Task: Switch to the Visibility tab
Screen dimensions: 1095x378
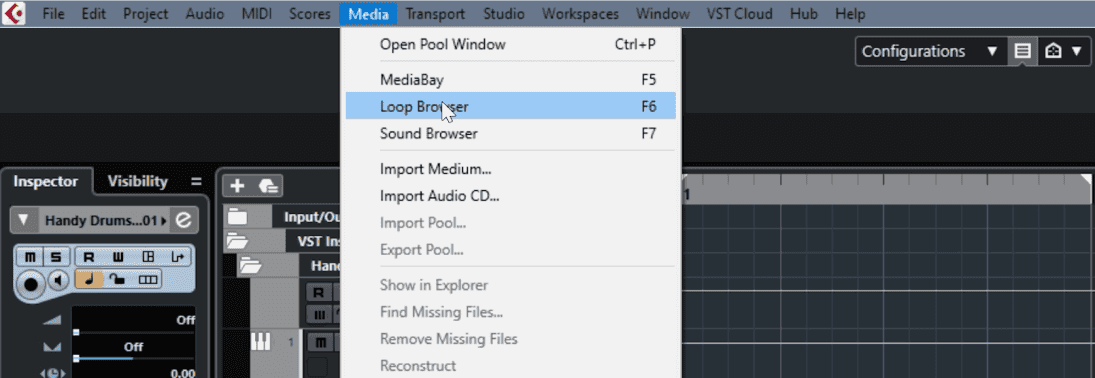Action: pyautogui.click(x=138, y=182)
